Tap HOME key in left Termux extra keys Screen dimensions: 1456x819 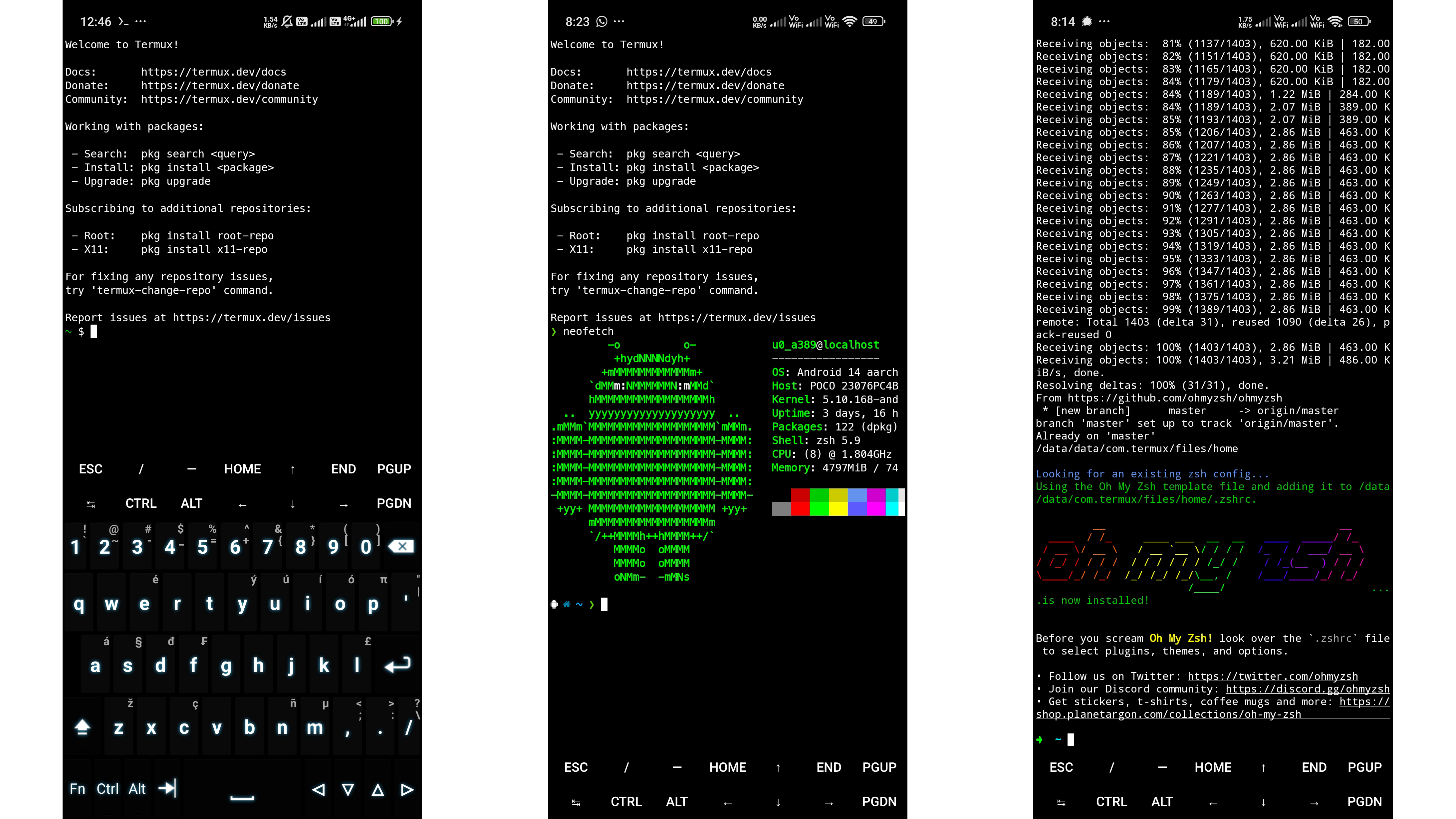click(242, 469)
